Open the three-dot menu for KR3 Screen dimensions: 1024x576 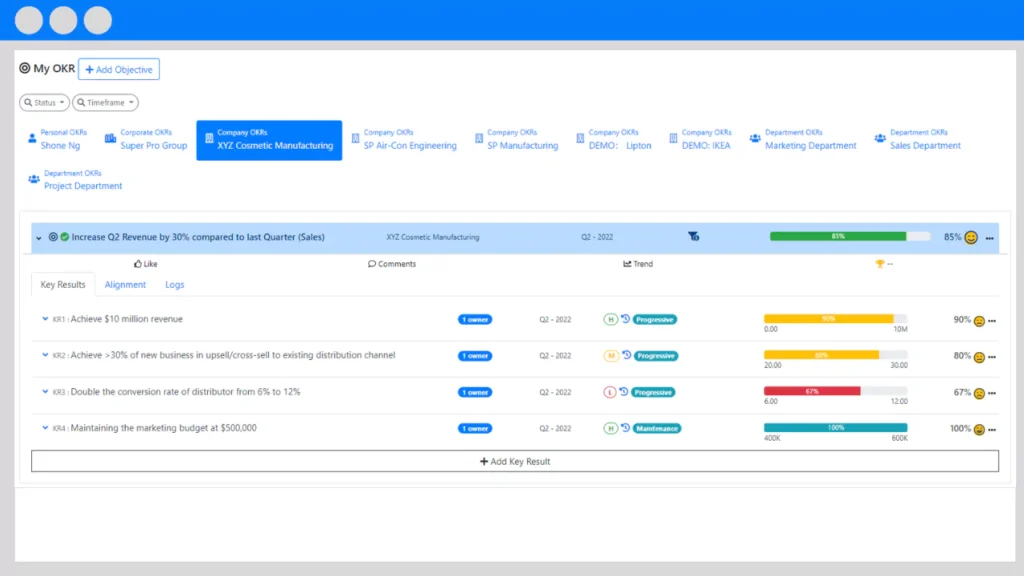pos(992,394)
